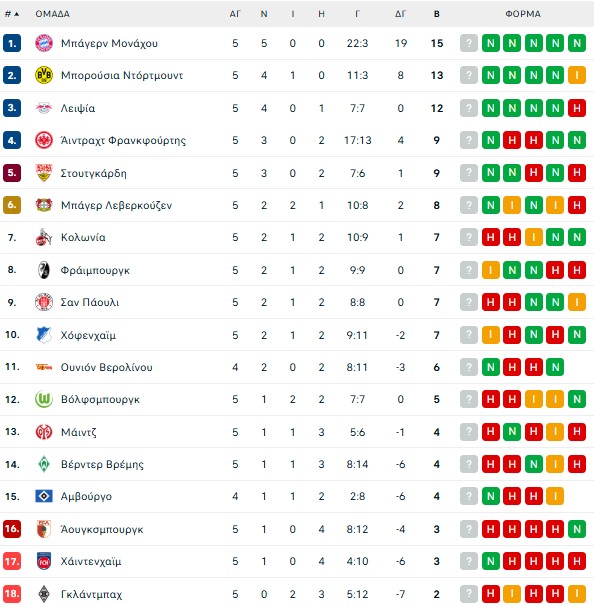Click the Werder Bremen diamond logo

coord(44,464)
